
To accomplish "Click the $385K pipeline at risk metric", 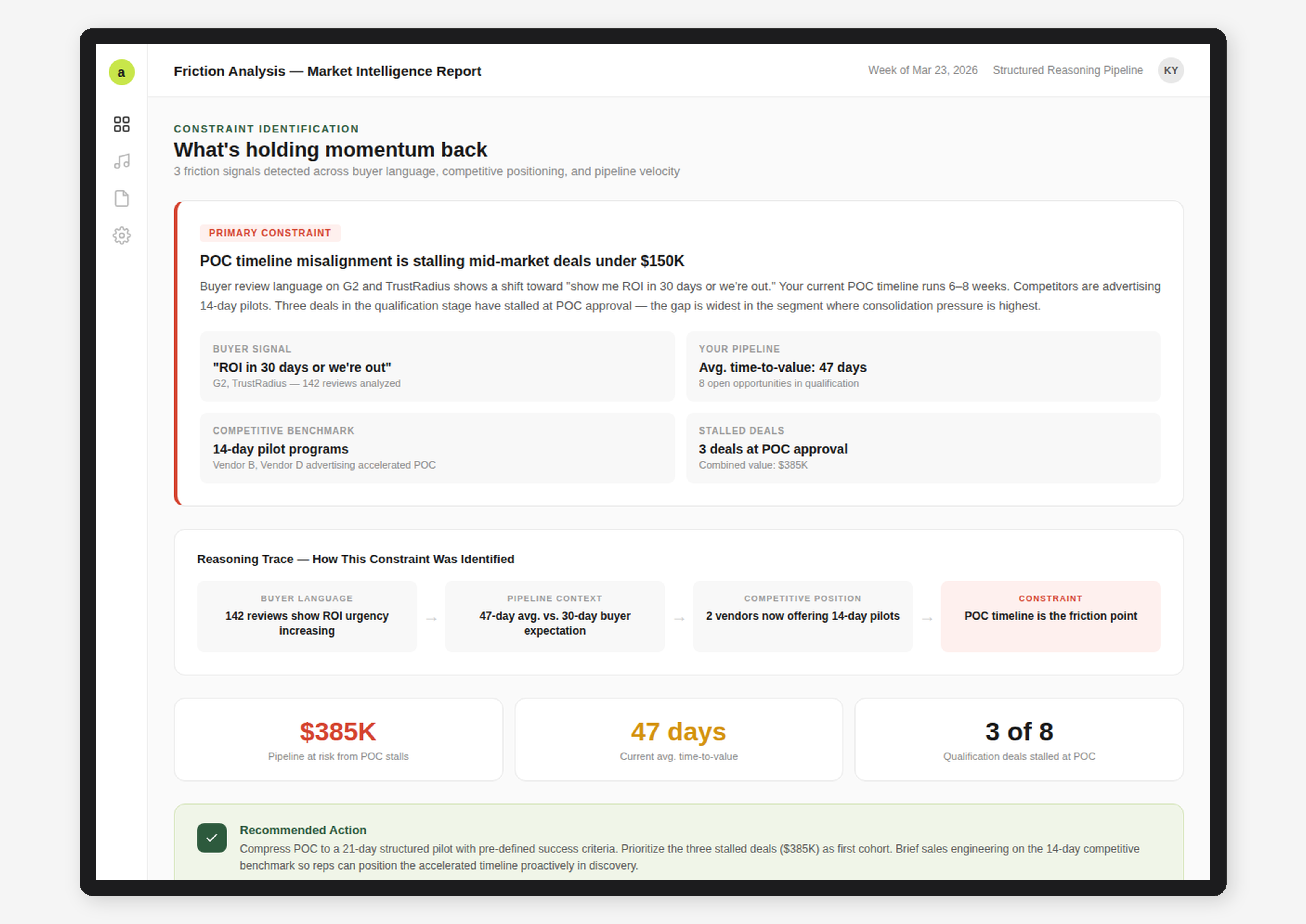I will click(338, 739).
